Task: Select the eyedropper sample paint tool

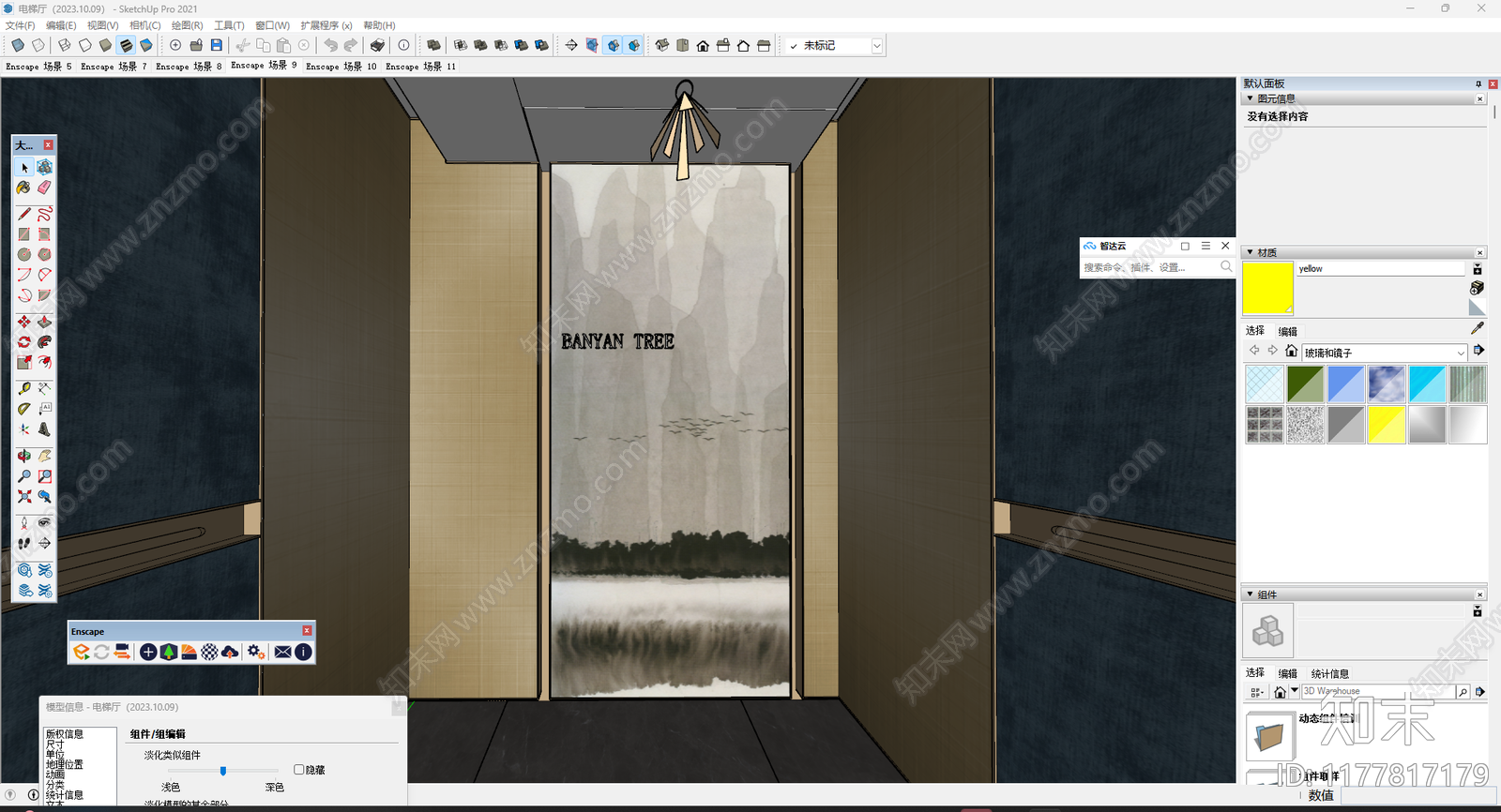Action: (x=1478, y=328)
